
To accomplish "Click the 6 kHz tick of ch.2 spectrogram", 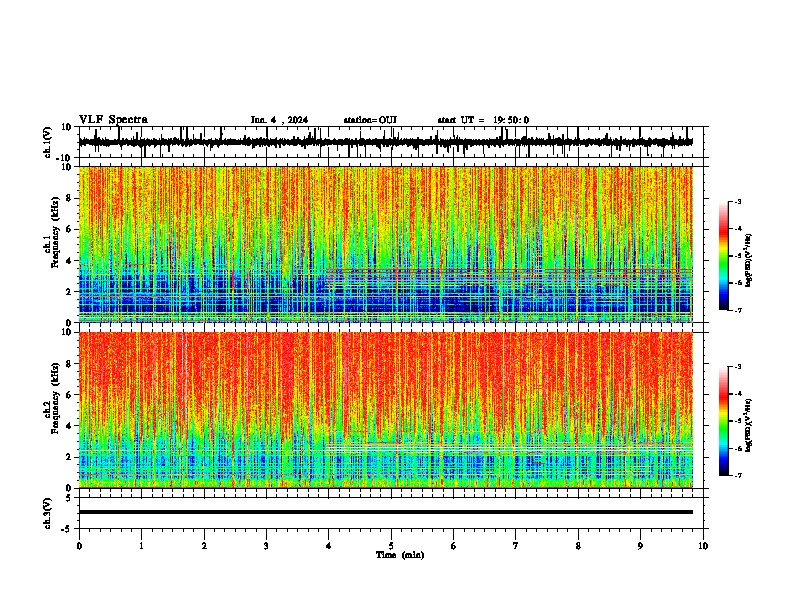I will pyautogui.click(x=69, y=394).
